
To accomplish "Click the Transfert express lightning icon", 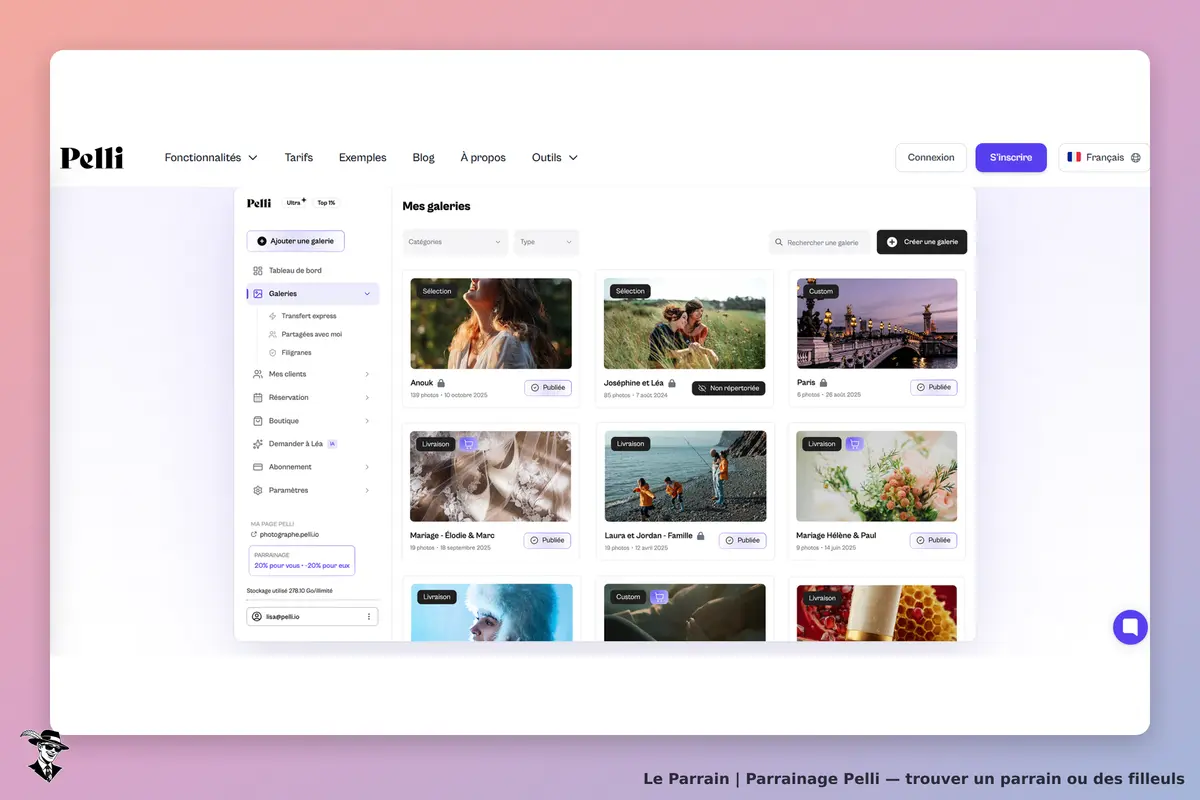I will click(x=273, y=316).
